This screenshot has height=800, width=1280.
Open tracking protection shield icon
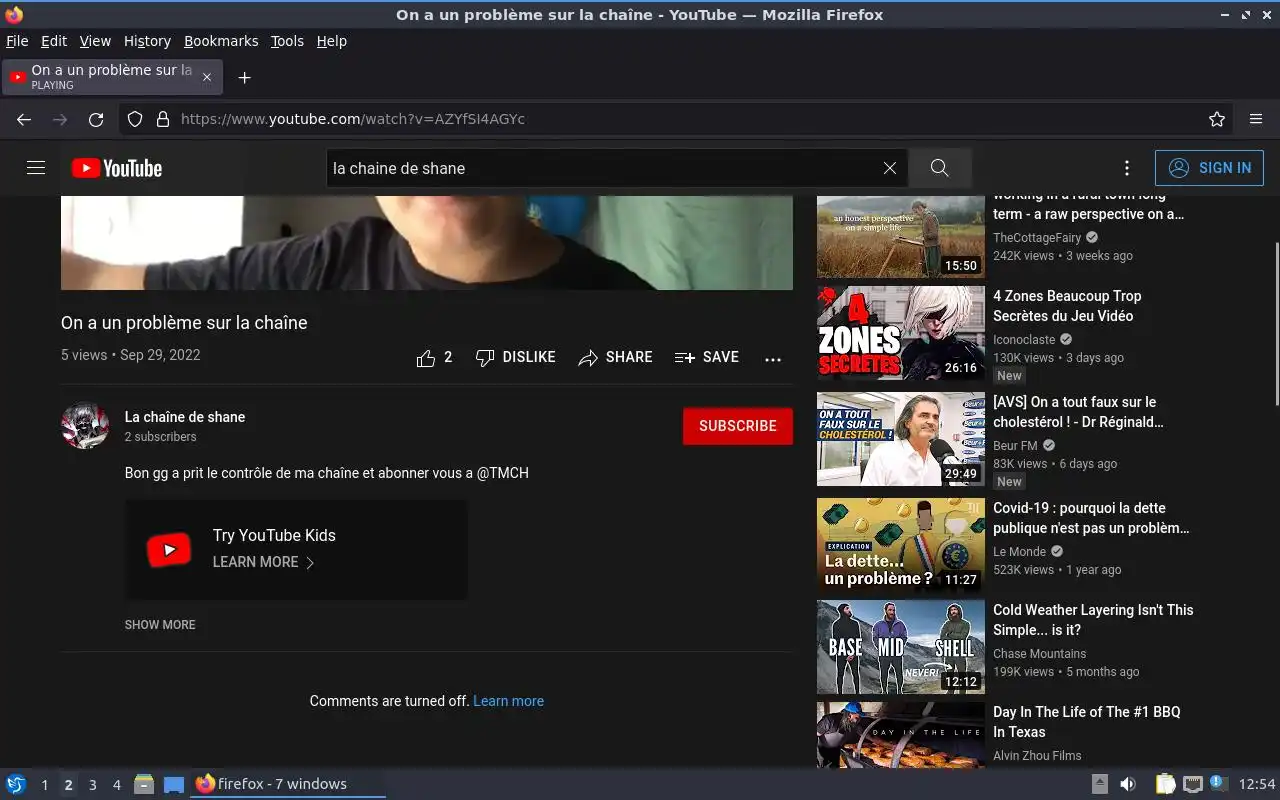(x=135, y=119)
